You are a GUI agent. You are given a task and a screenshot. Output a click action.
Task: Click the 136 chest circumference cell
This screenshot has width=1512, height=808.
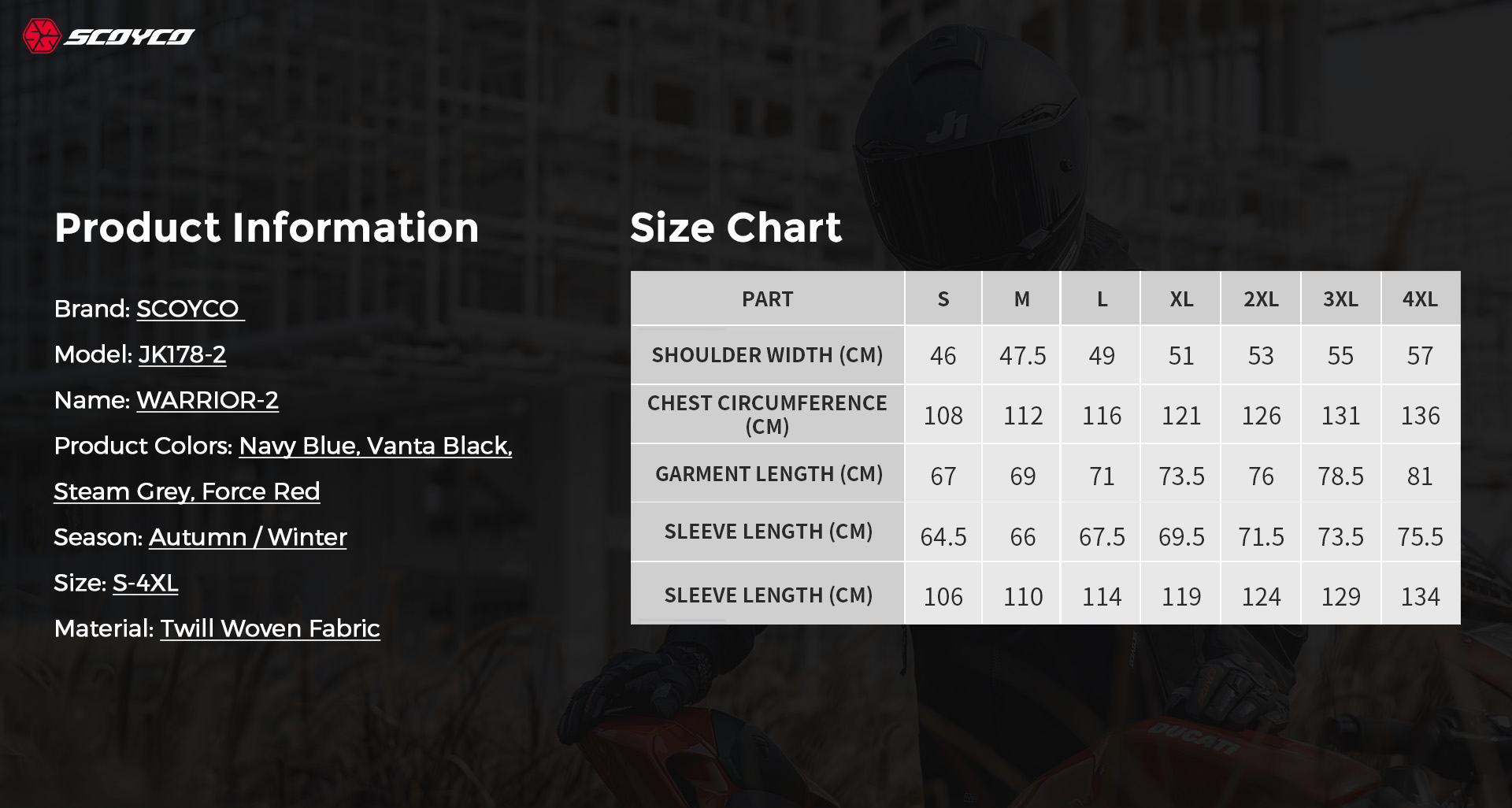point(1420,416)
